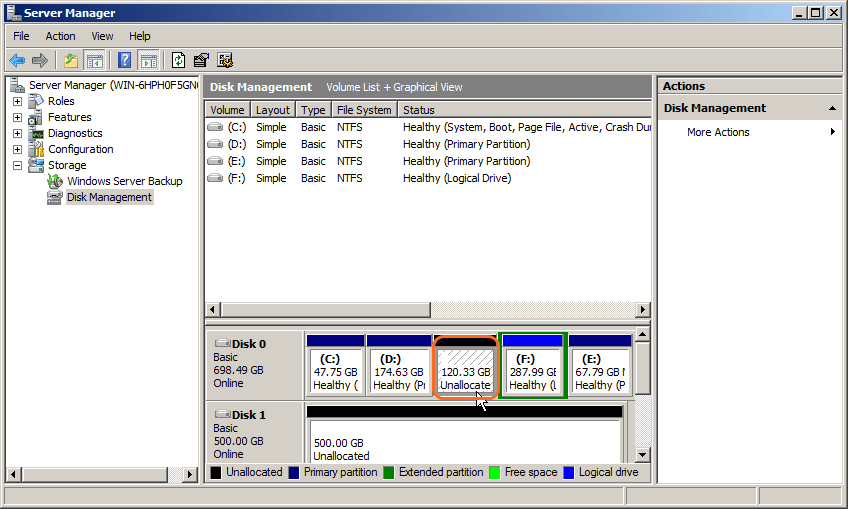Viewport: 848px width, 509px height.
Task: Click the Unallocated black legend swatch
Action: pos(216,472)
